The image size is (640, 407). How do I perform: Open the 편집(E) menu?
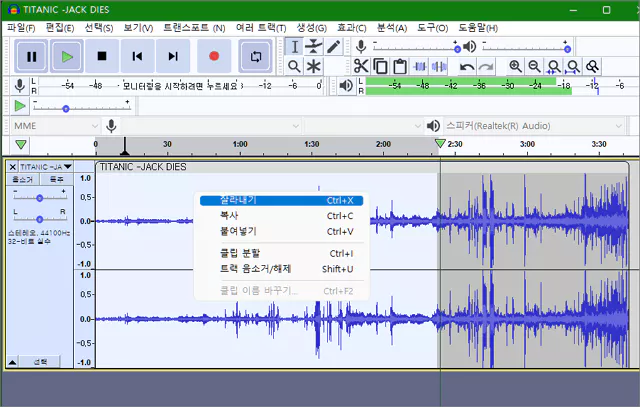coord(60,28)
